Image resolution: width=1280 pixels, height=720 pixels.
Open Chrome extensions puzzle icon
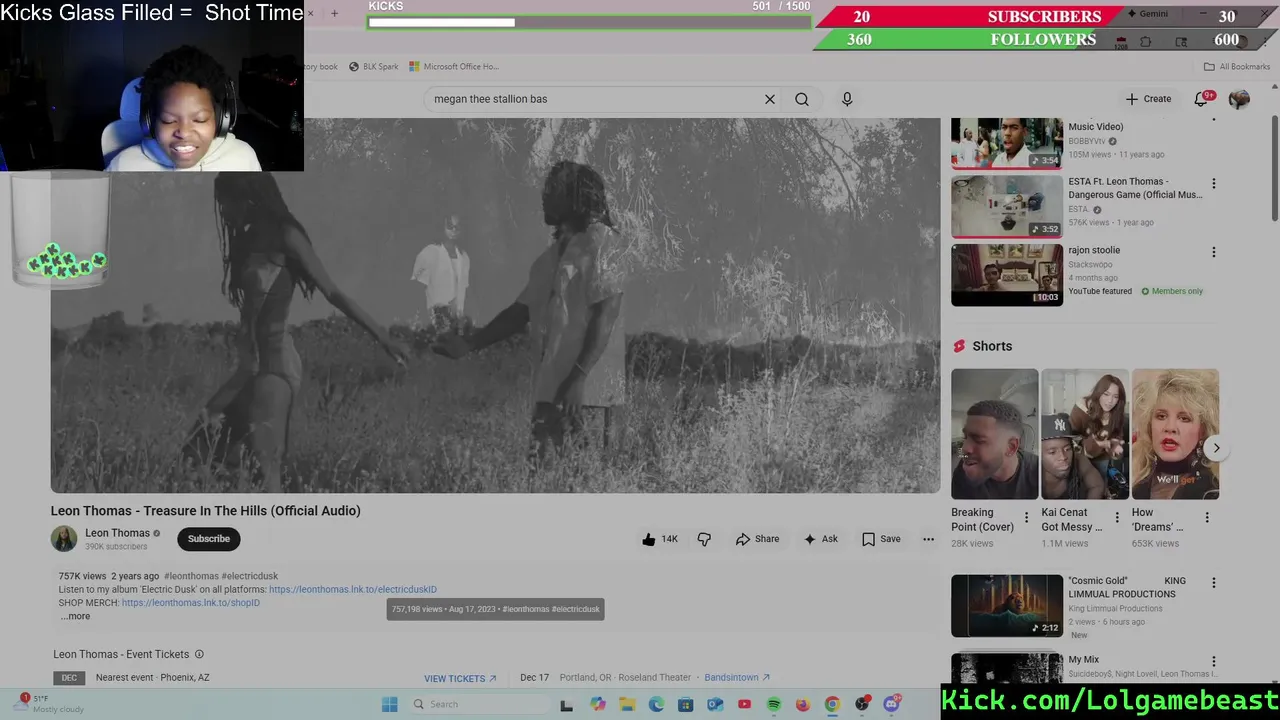1146,42
